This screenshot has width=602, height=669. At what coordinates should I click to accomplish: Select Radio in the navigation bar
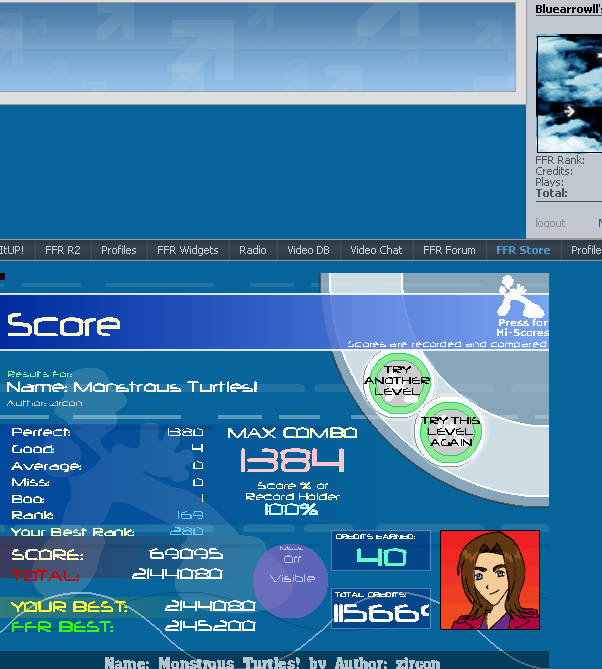pos(253,250)
